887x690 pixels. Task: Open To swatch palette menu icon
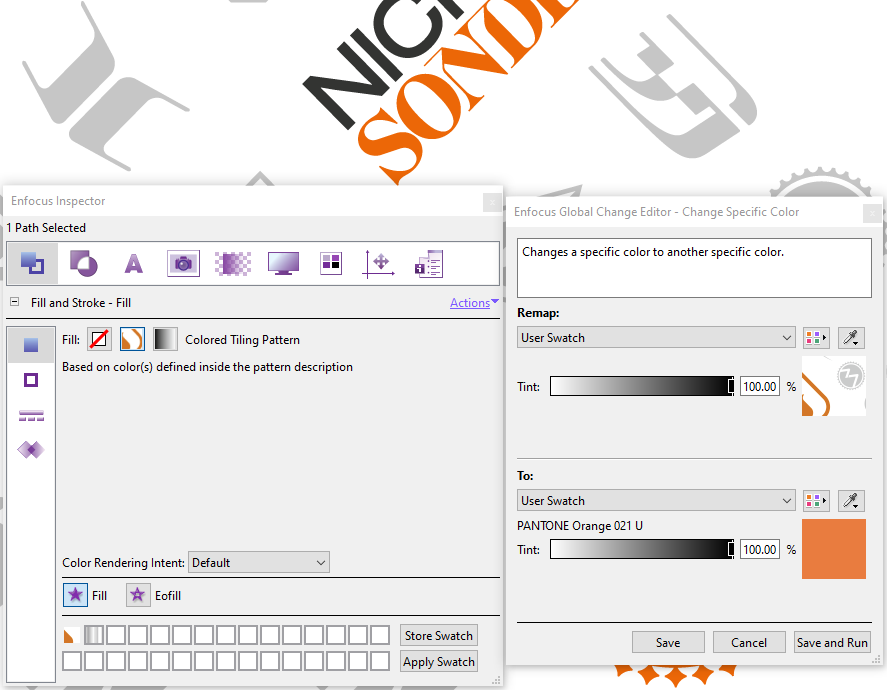[x=816, y=501]
